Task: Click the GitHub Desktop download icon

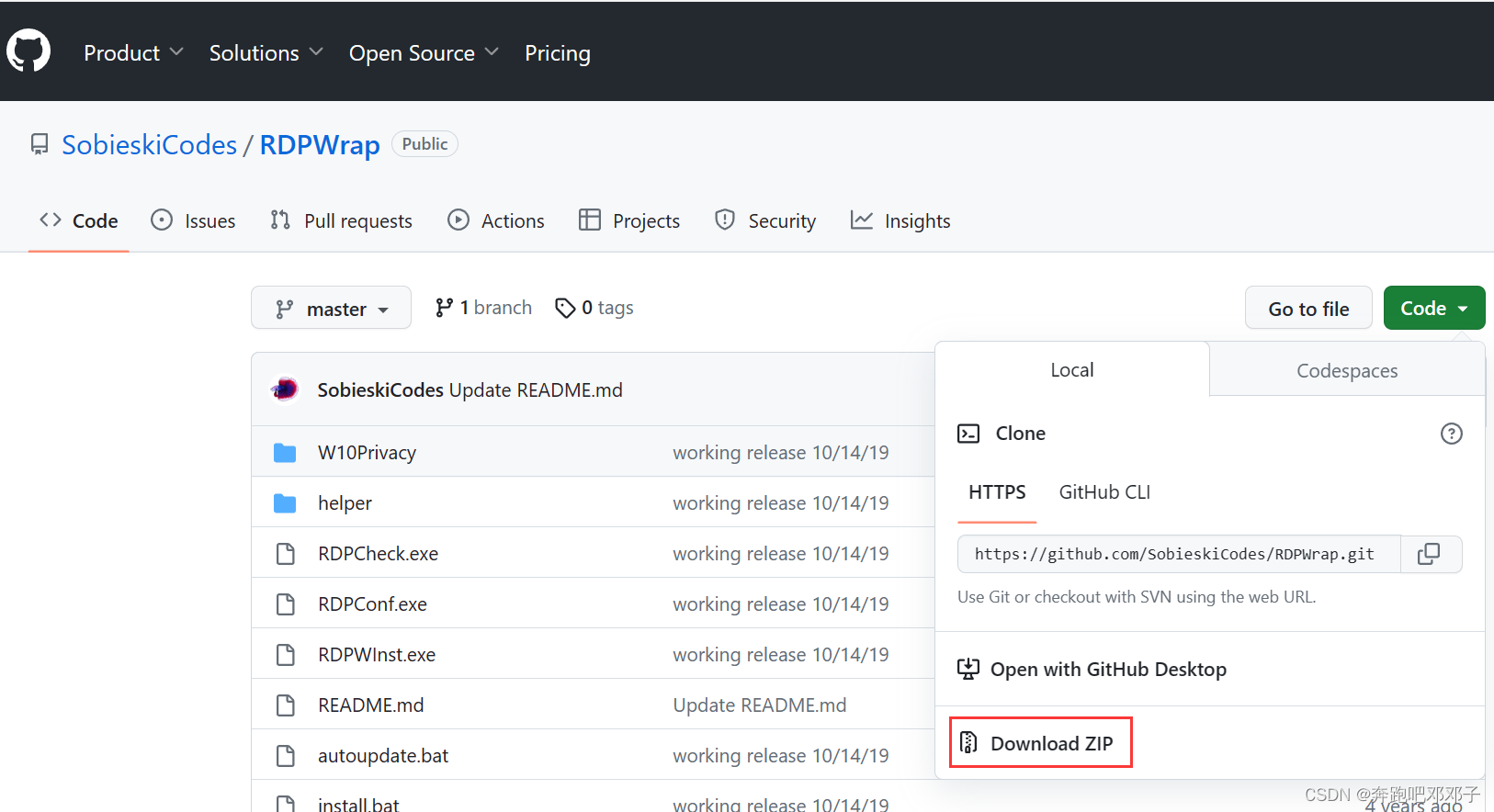Action: coord(968,669)
